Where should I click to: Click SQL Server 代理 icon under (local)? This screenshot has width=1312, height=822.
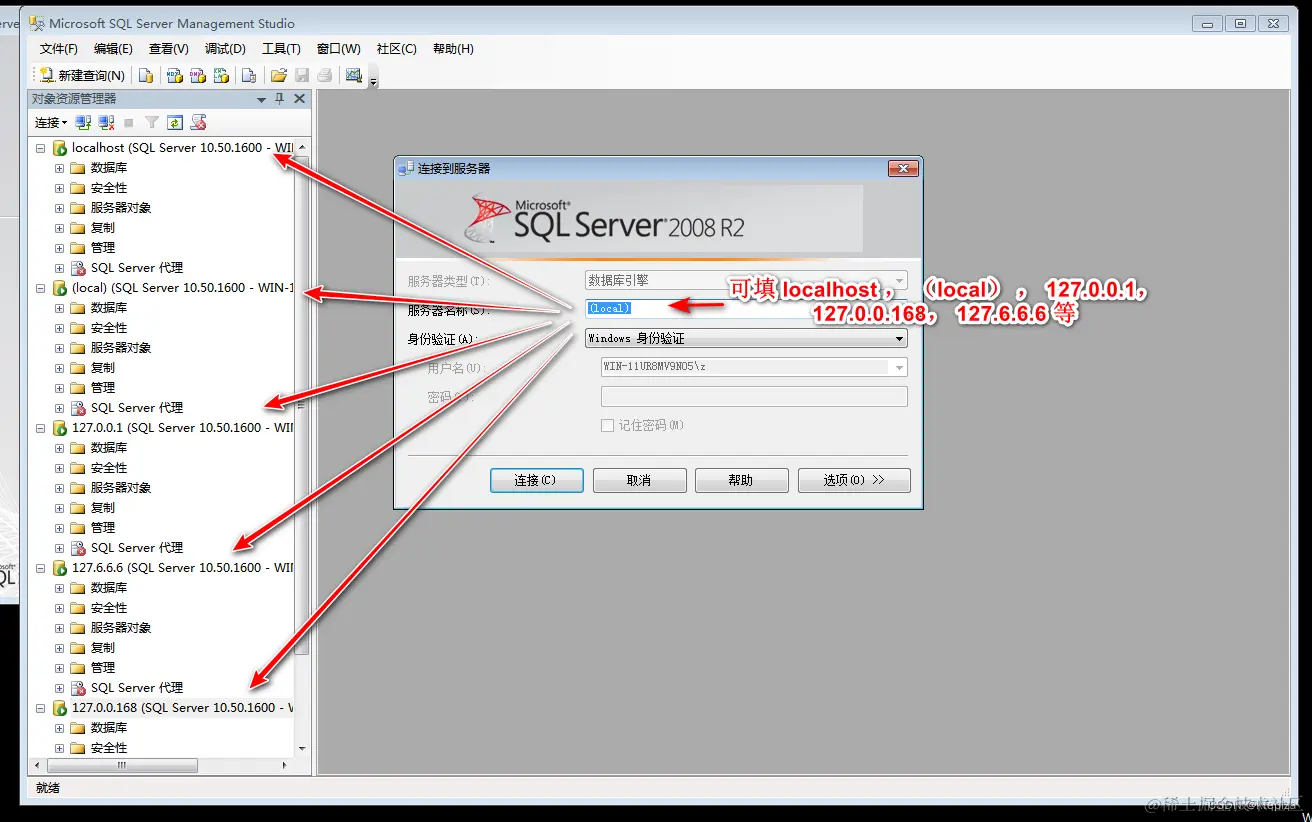coord(78,408)
